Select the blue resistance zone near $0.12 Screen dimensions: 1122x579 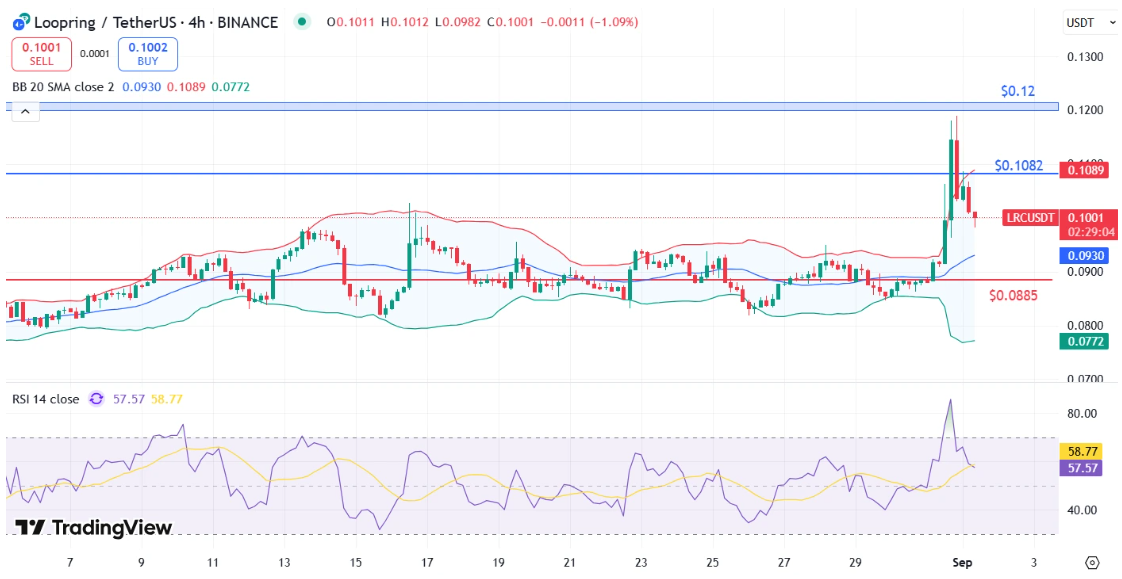pyautogui.click(x=532, y=107)
